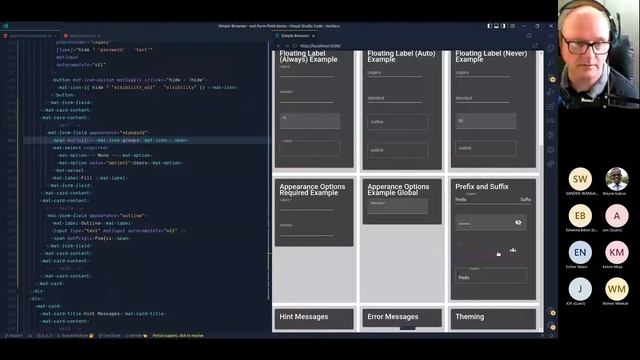Click the mat-form-field appearance standard code line

point(98,133)
